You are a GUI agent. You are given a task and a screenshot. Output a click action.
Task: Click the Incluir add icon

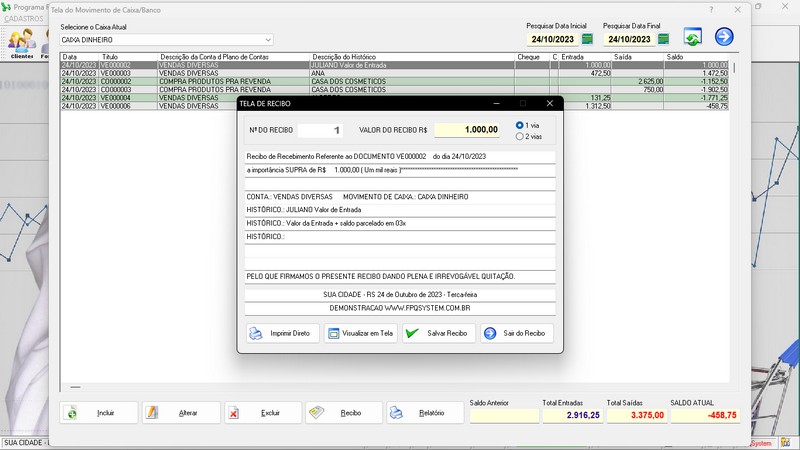coord(71,413)
